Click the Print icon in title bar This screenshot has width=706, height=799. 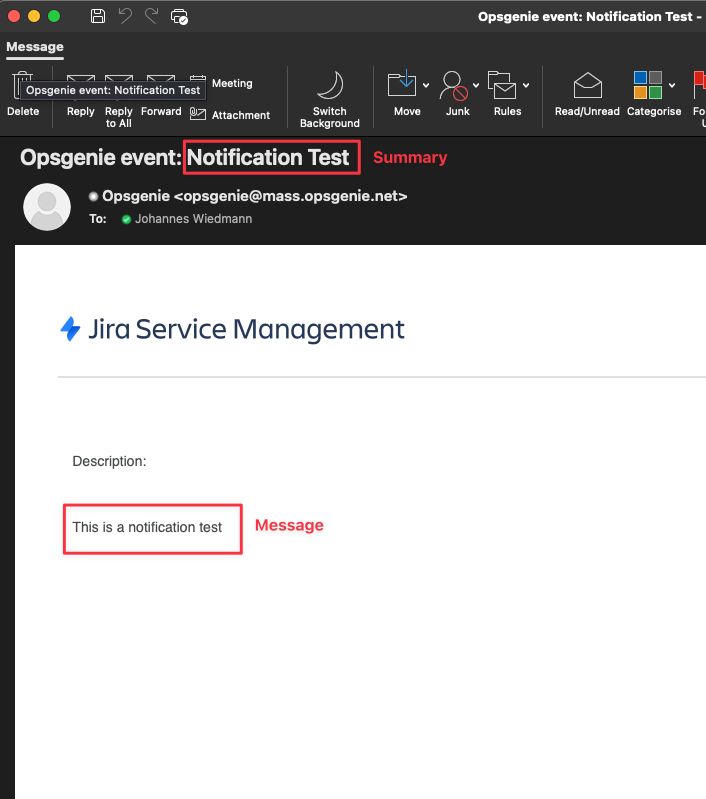[179, 16]
